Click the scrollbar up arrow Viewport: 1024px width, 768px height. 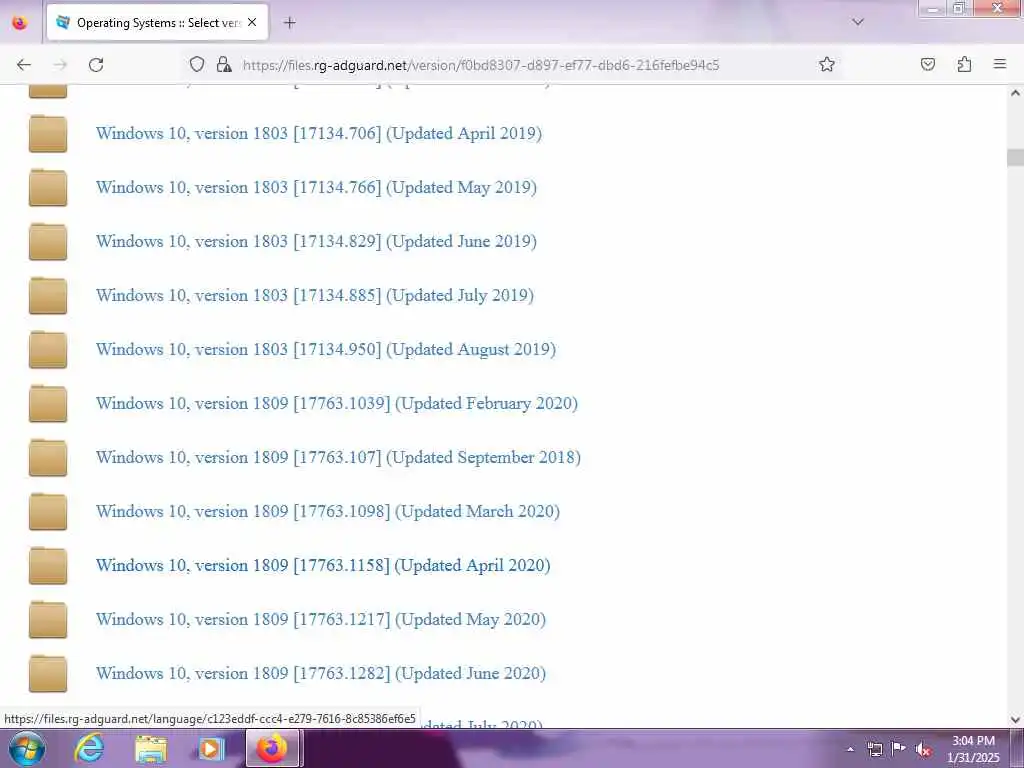[x=1015, y=93]
